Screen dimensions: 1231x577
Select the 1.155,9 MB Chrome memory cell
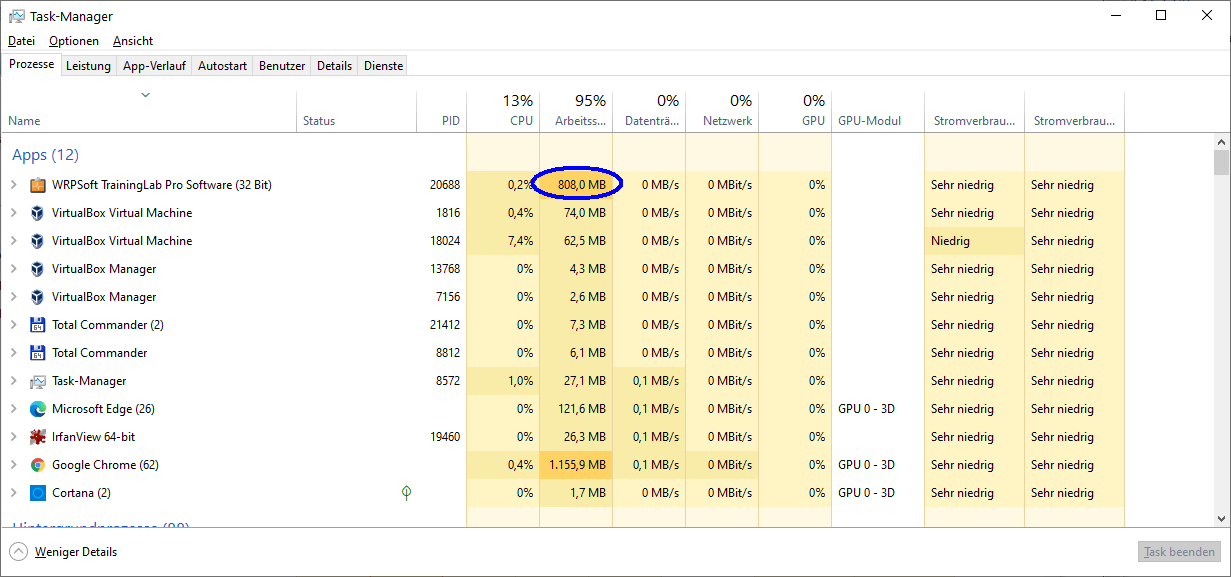coord(576,465)
